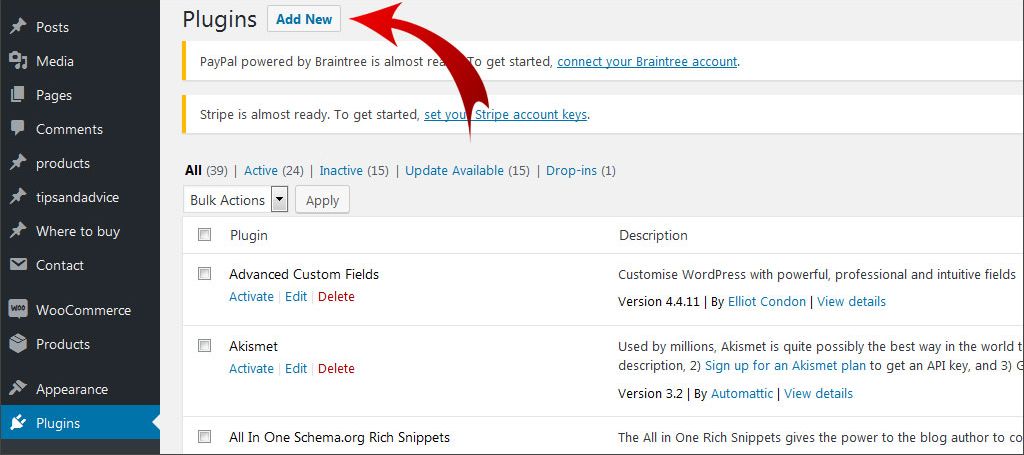The height and width of the screenshot is (455, 1024).
Task: Click the Posts pushpin icon in sidebar
Action: tap(17, 27)
